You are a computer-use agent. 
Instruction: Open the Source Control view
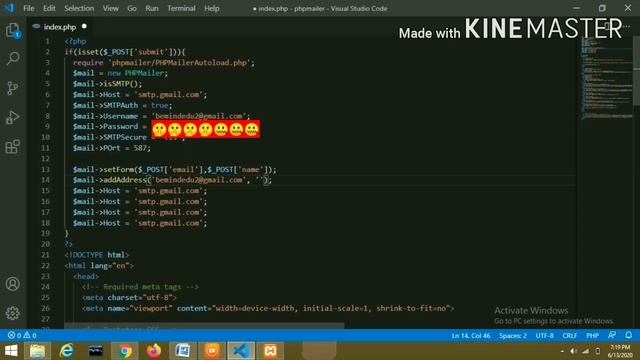coord(13,88)
